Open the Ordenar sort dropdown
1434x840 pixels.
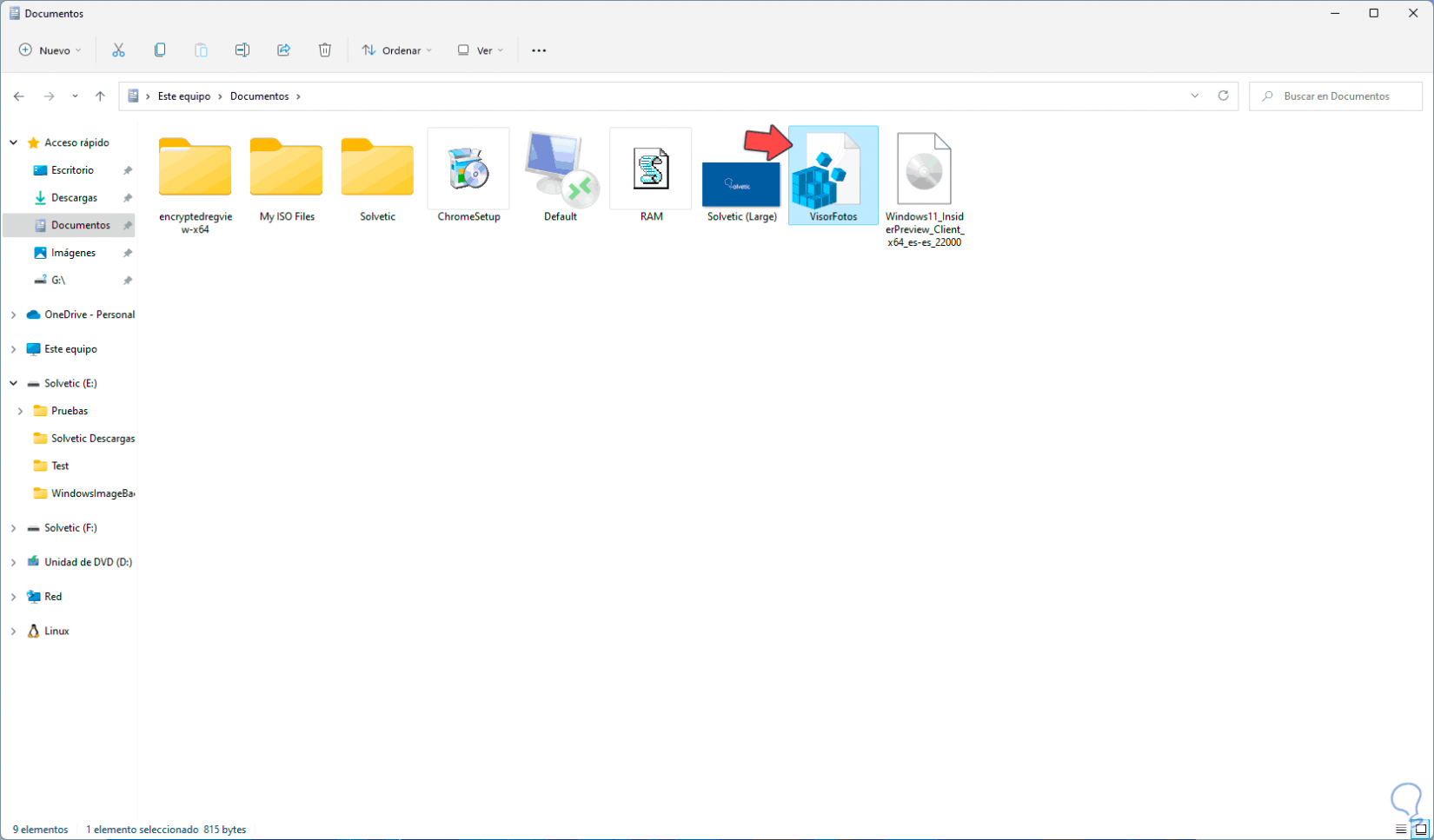[x=396, y=50]
